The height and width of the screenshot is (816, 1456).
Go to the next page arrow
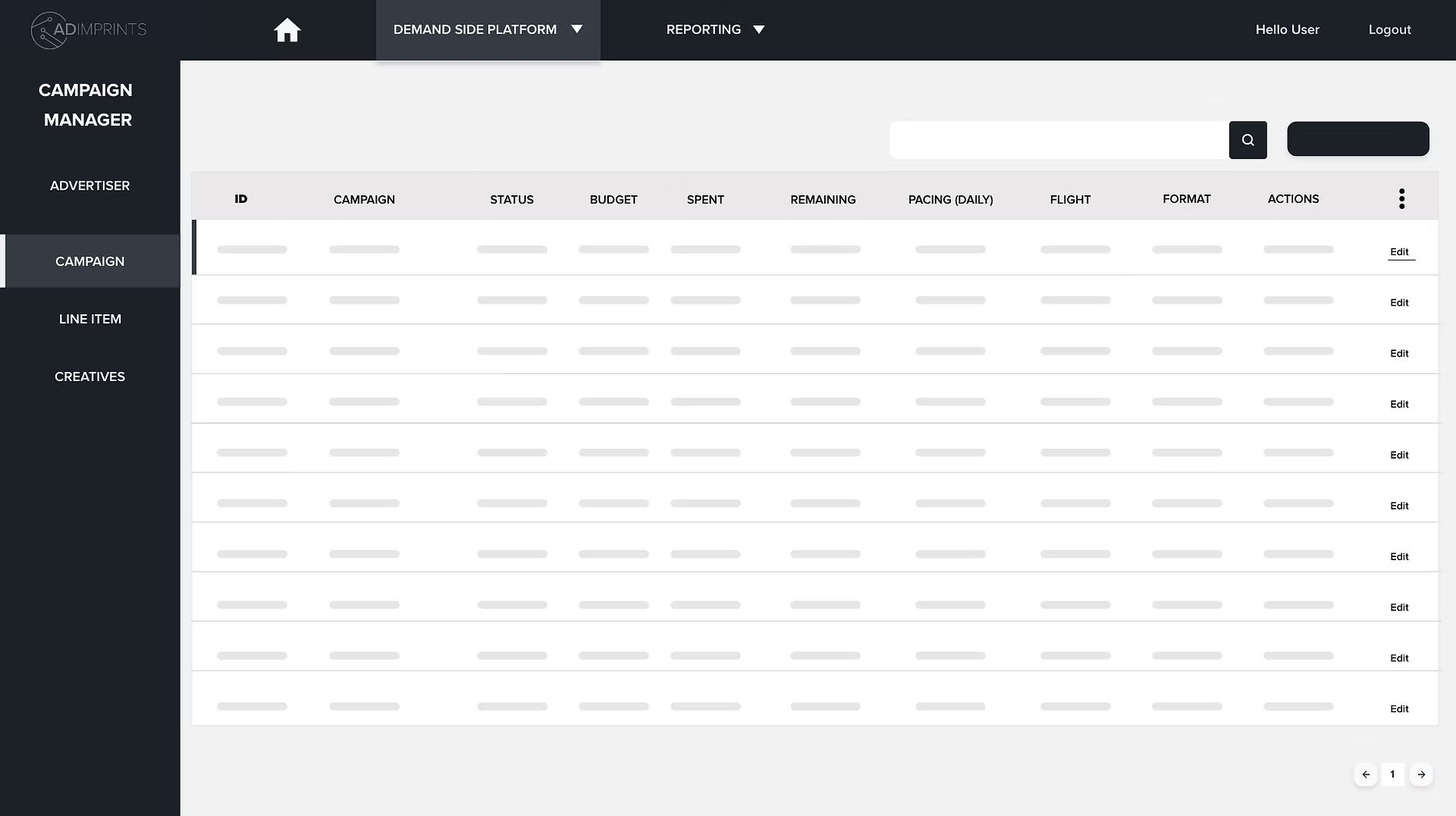[1421, 775]
